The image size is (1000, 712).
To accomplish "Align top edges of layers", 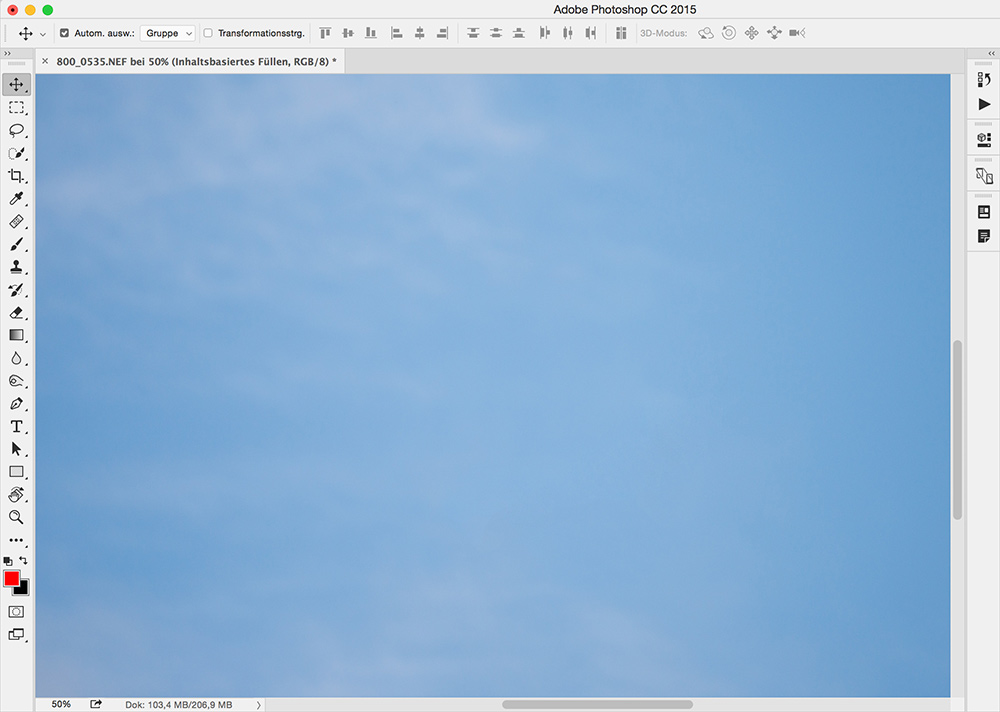I will [325, 33].
